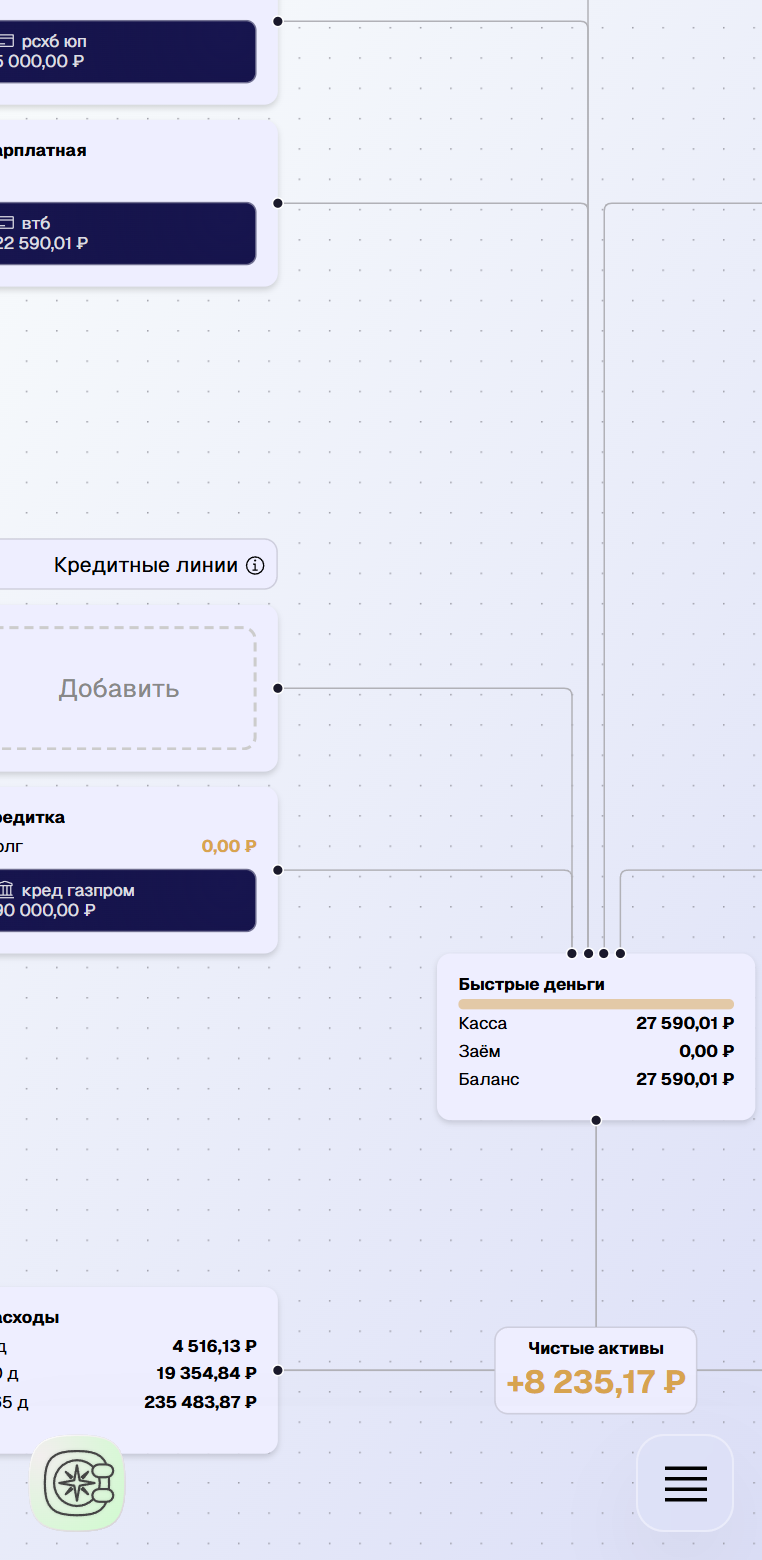Select the кред газпром credit tile
Screen dimensions: 762x1560
coord(125,900)
